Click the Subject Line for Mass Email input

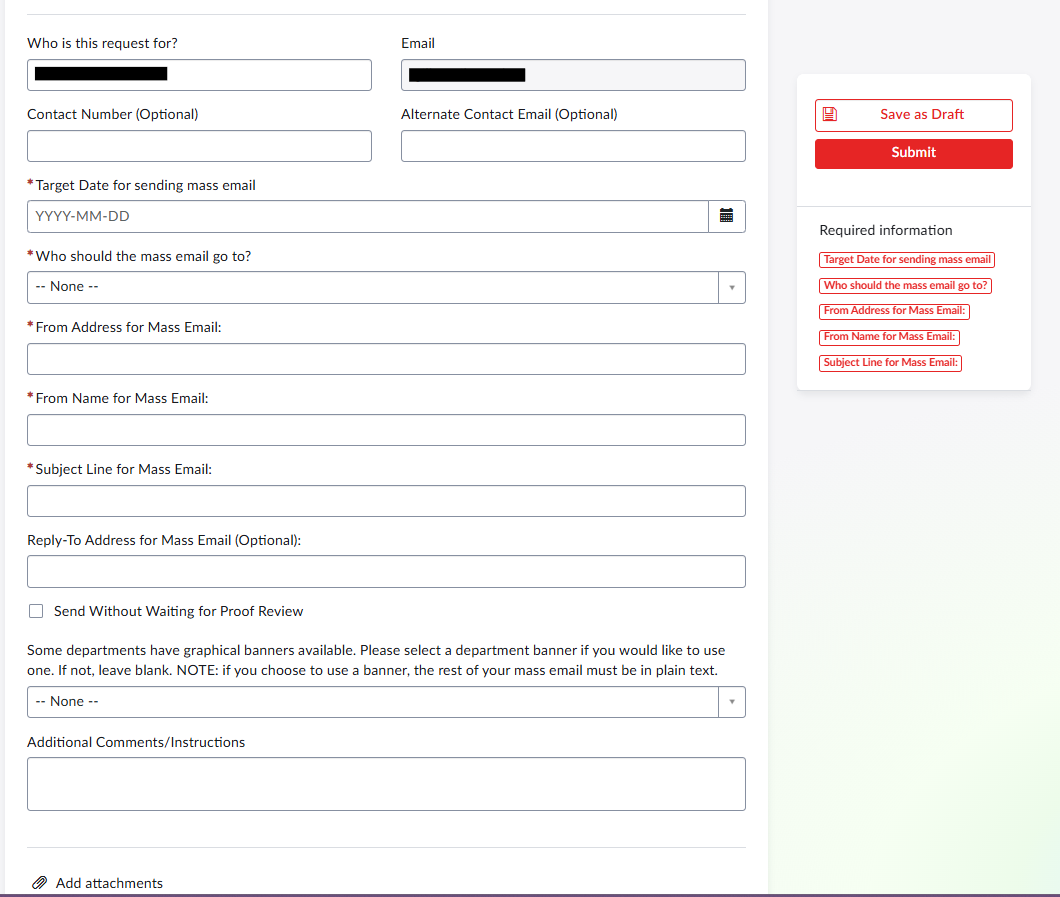coord(386,501)
